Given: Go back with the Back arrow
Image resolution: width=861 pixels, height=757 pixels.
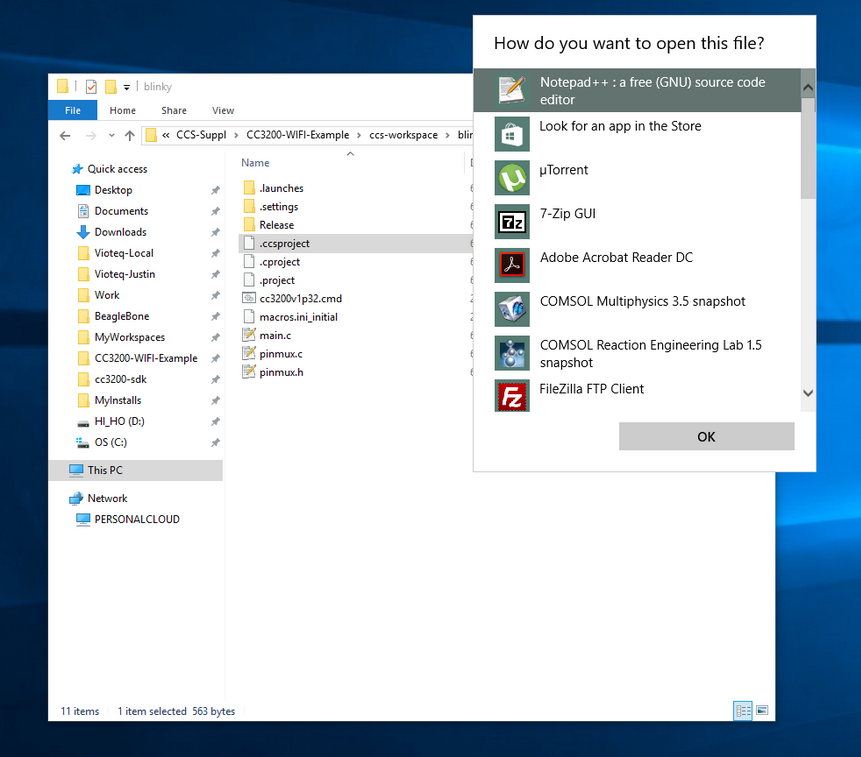Looking at the screenshot, I should 65,135.
